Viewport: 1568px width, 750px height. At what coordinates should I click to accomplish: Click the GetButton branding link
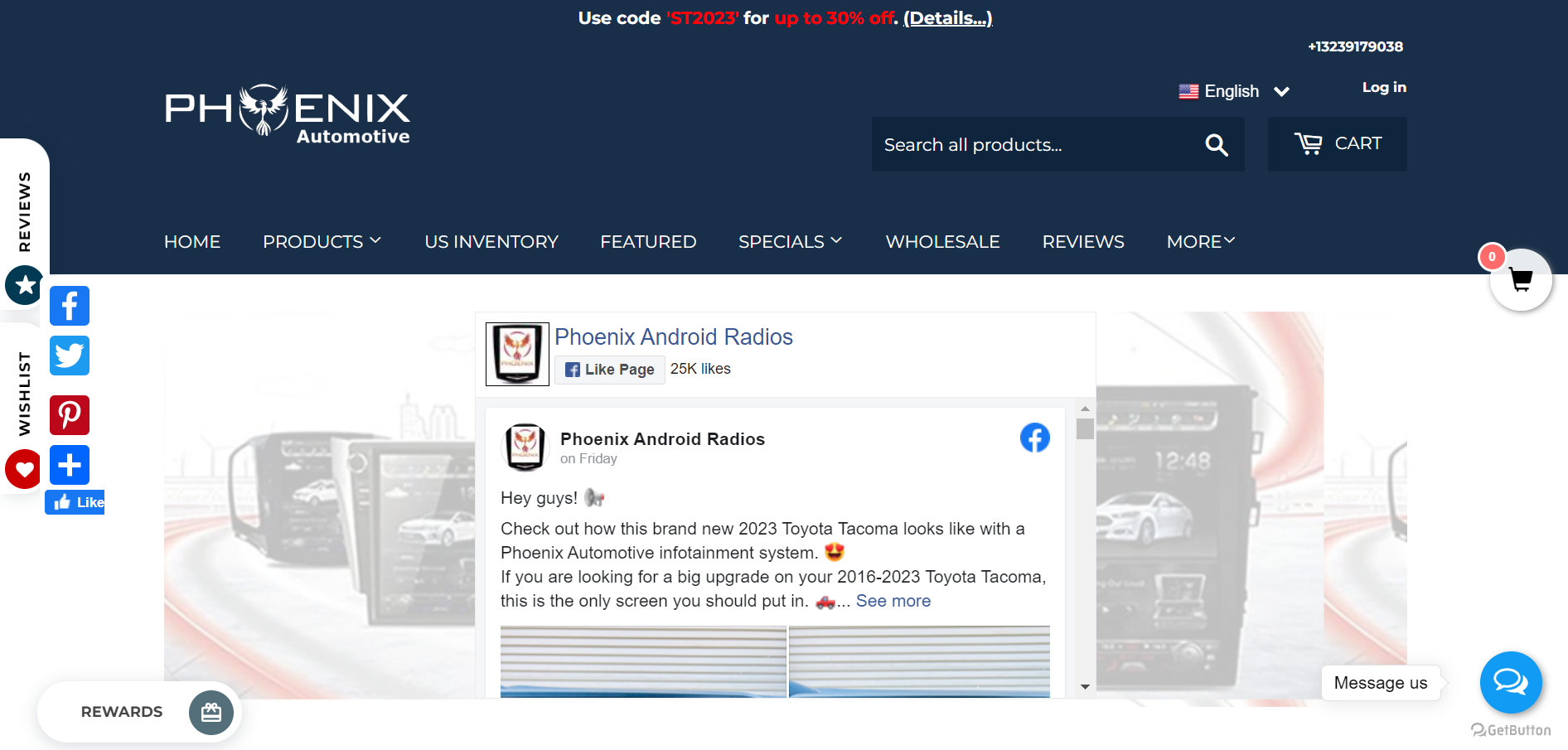pyautogui.click(x=1511, y=730)
